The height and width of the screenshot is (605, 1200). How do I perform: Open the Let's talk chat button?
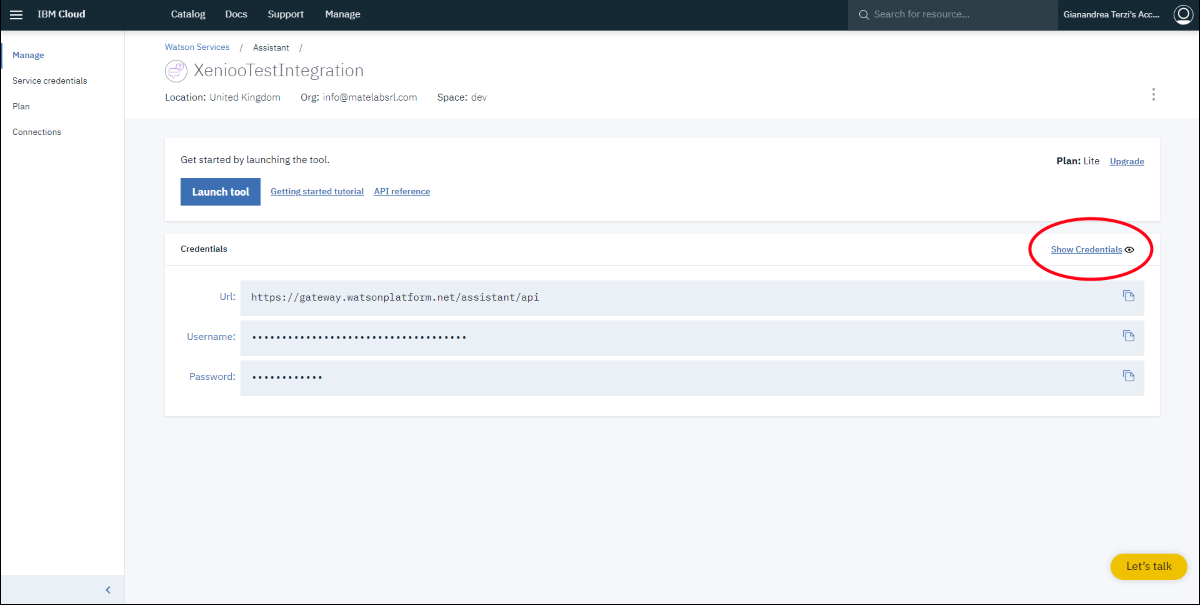pos(1148,566)
